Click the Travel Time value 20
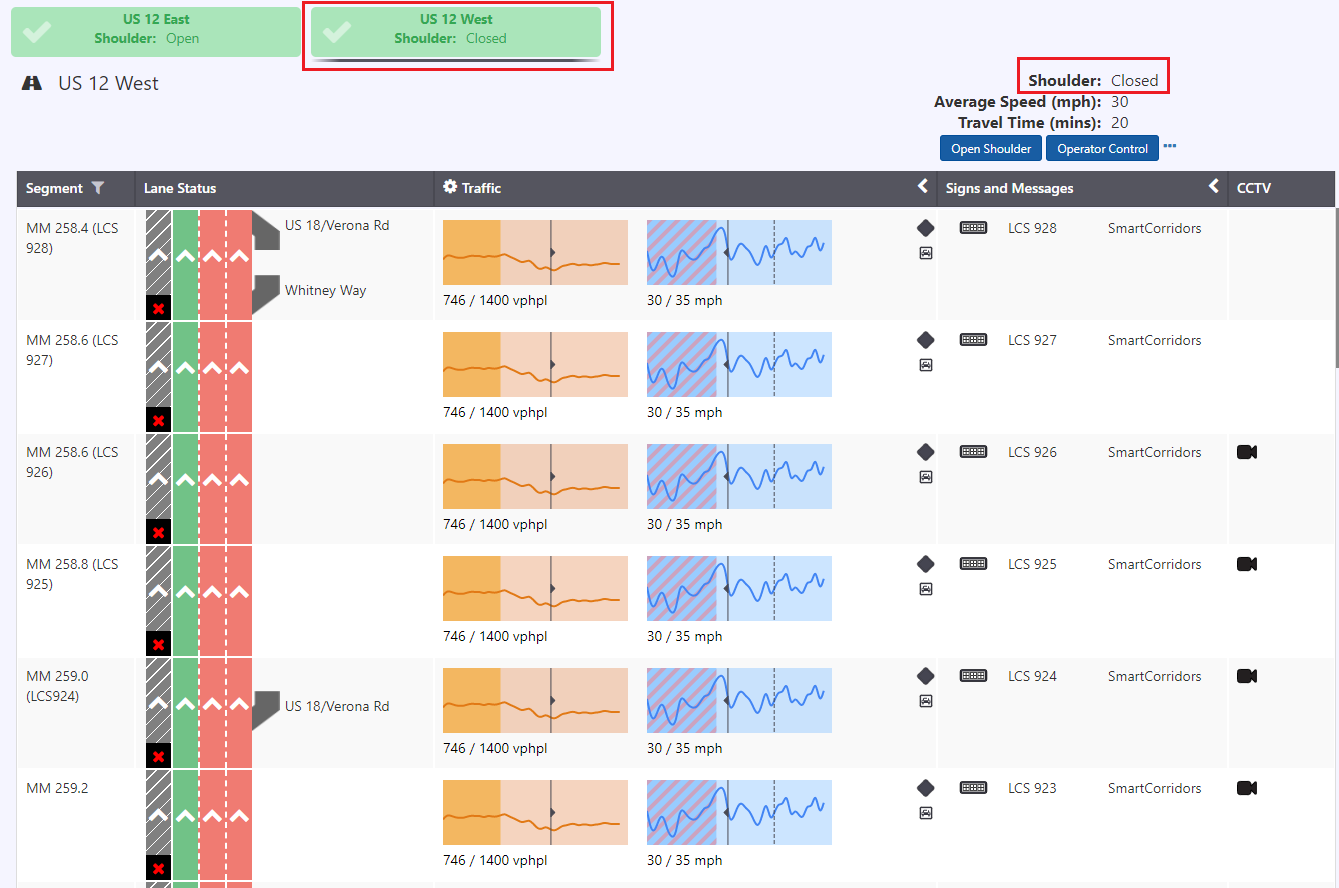Viewport: 1339px width, 888px height. tap(1120, 122)
